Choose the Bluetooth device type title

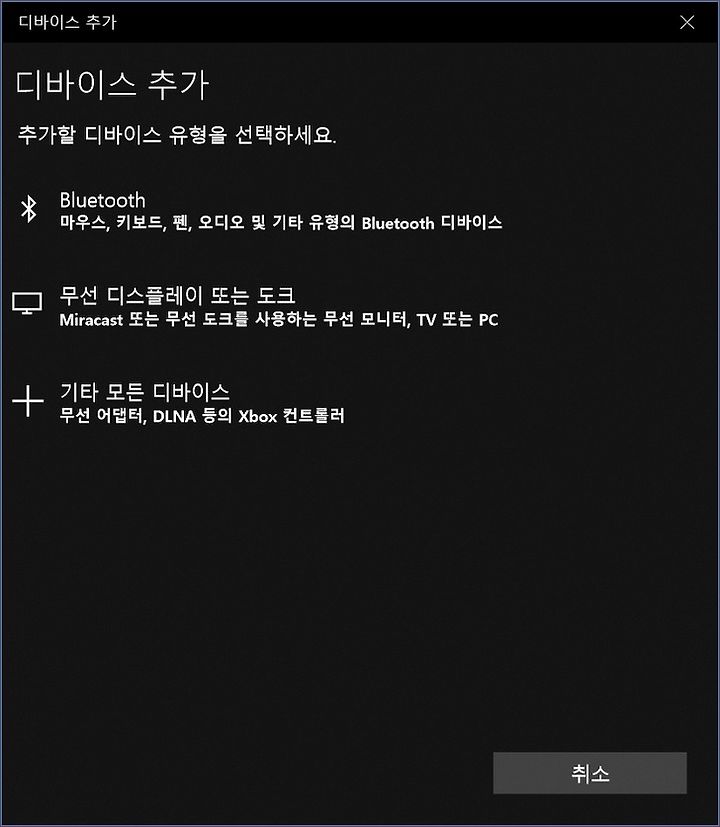[x=102, y=200]
